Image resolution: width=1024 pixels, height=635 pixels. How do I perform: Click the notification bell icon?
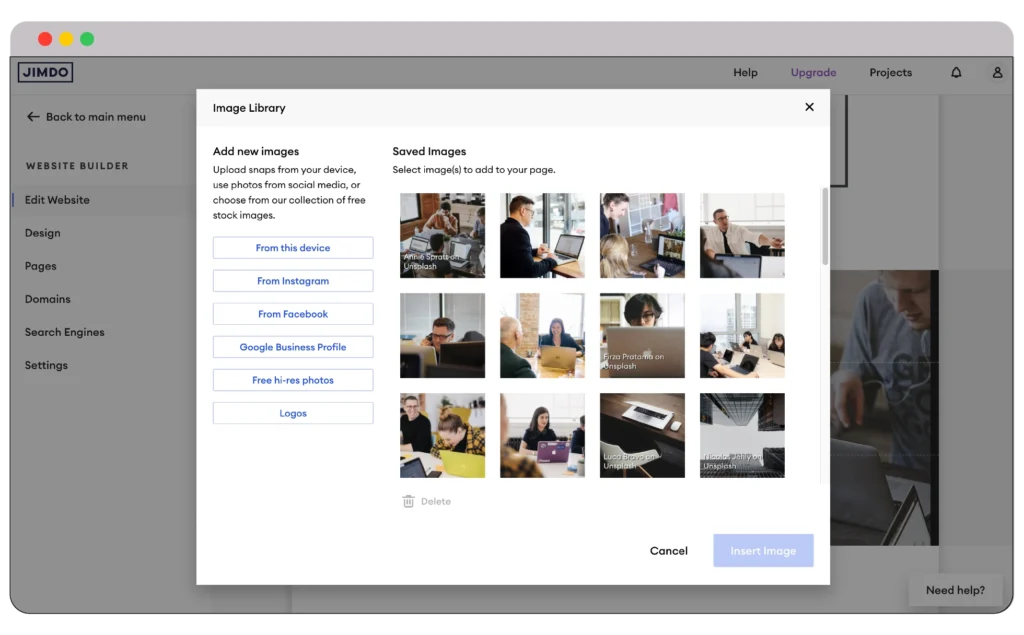[x=956, y=73]
